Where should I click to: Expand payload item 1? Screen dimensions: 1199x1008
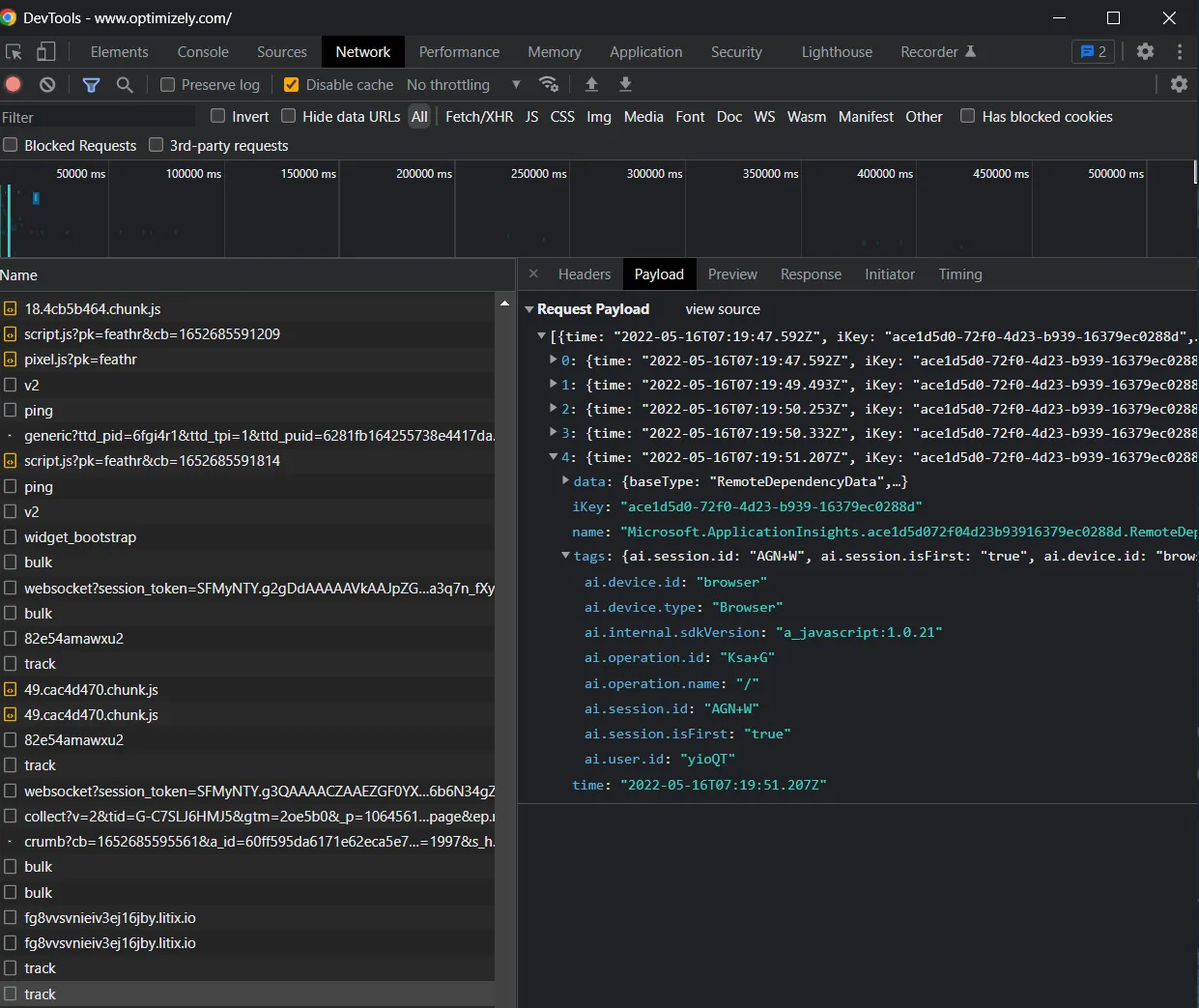(554, 384)
